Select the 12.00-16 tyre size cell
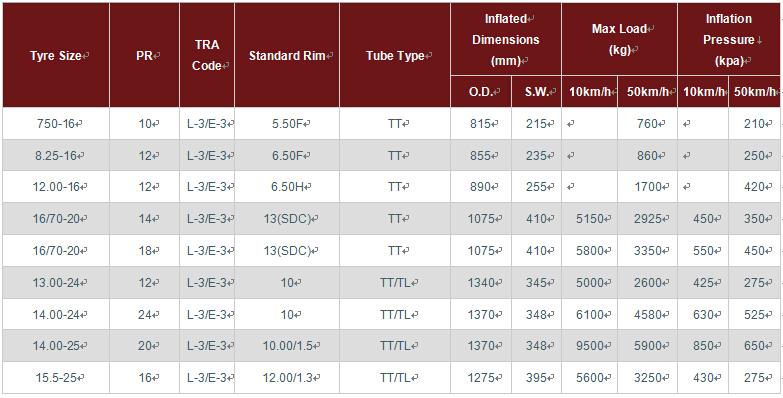 [x=56, y=187]
